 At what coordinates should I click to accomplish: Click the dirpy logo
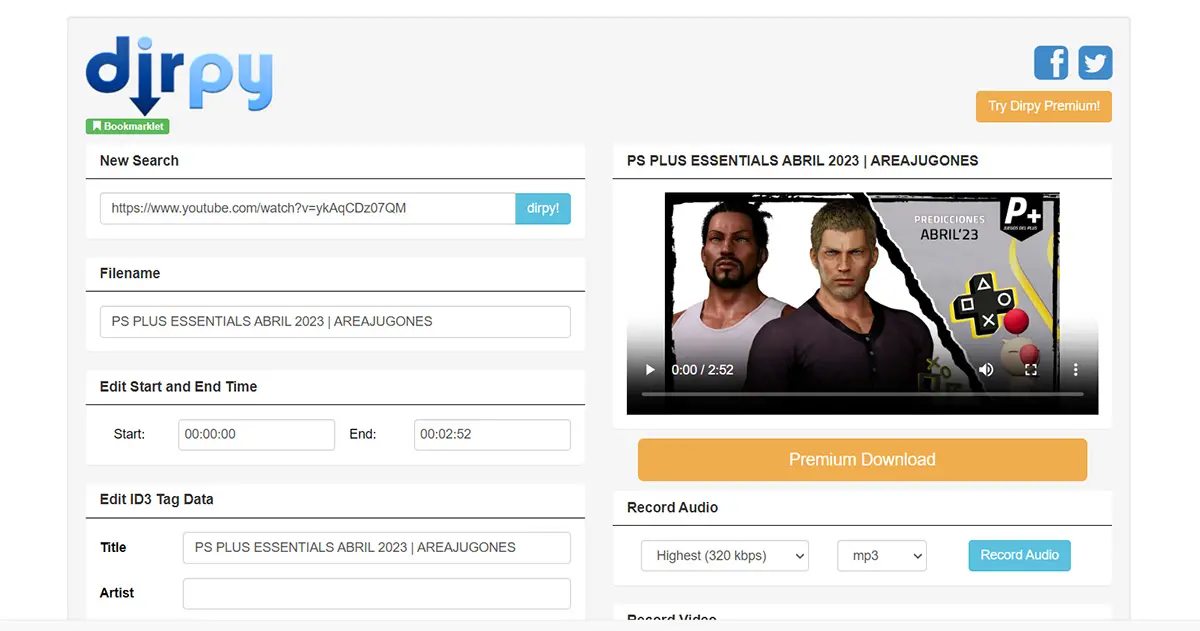pos(179,75)
